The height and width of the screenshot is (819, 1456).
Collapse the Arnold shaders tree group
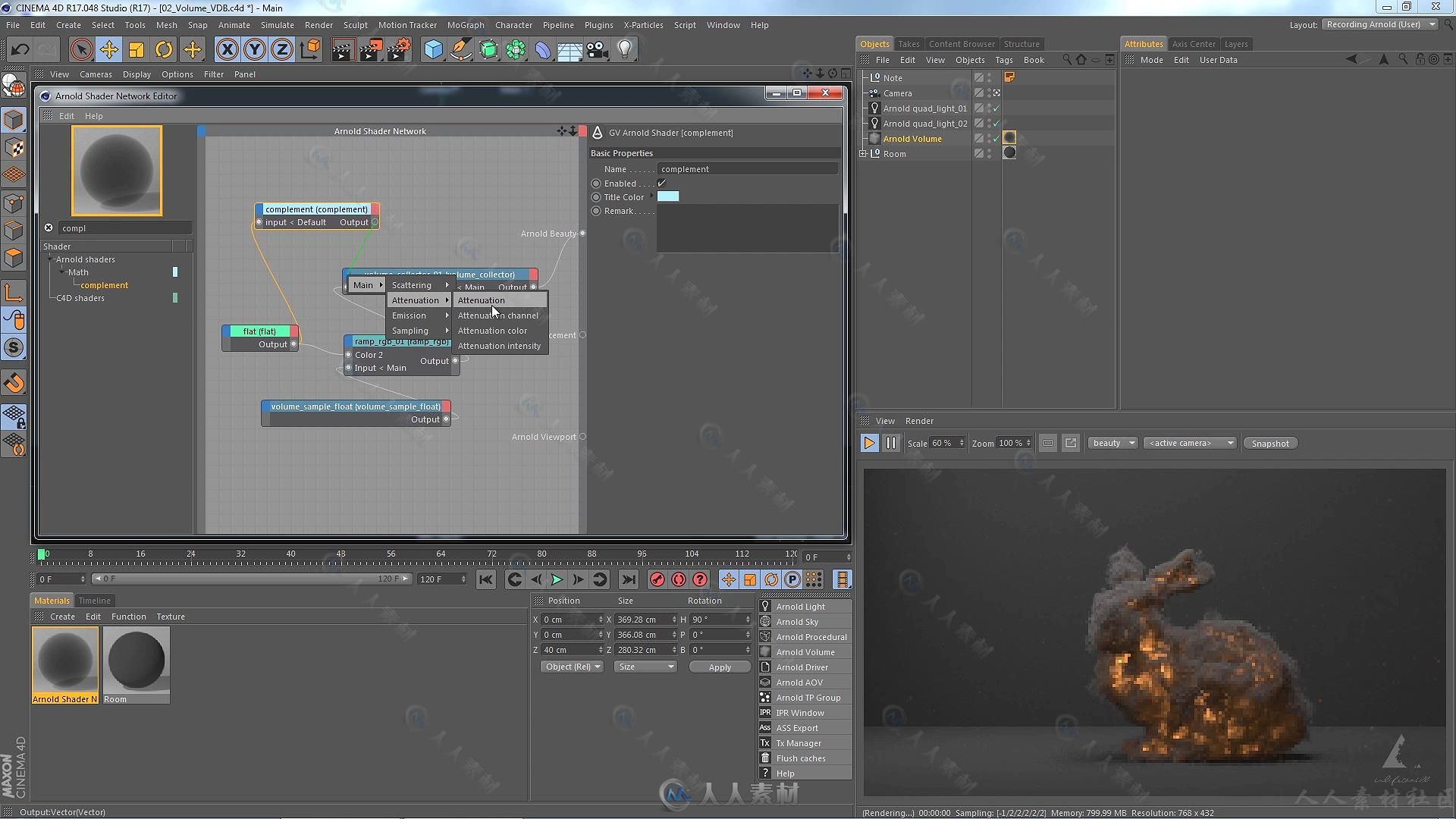[x=50, y=259]
